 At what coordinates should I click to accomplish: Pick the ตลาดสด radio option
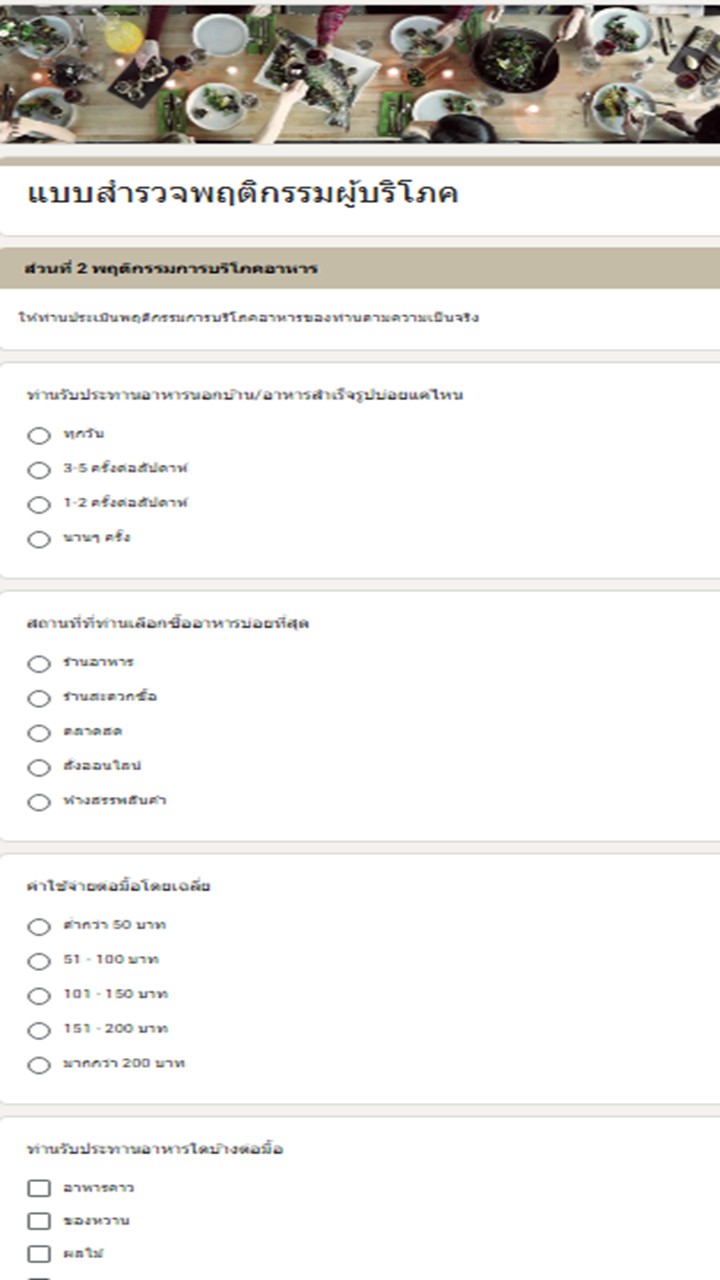pos(39,733)
